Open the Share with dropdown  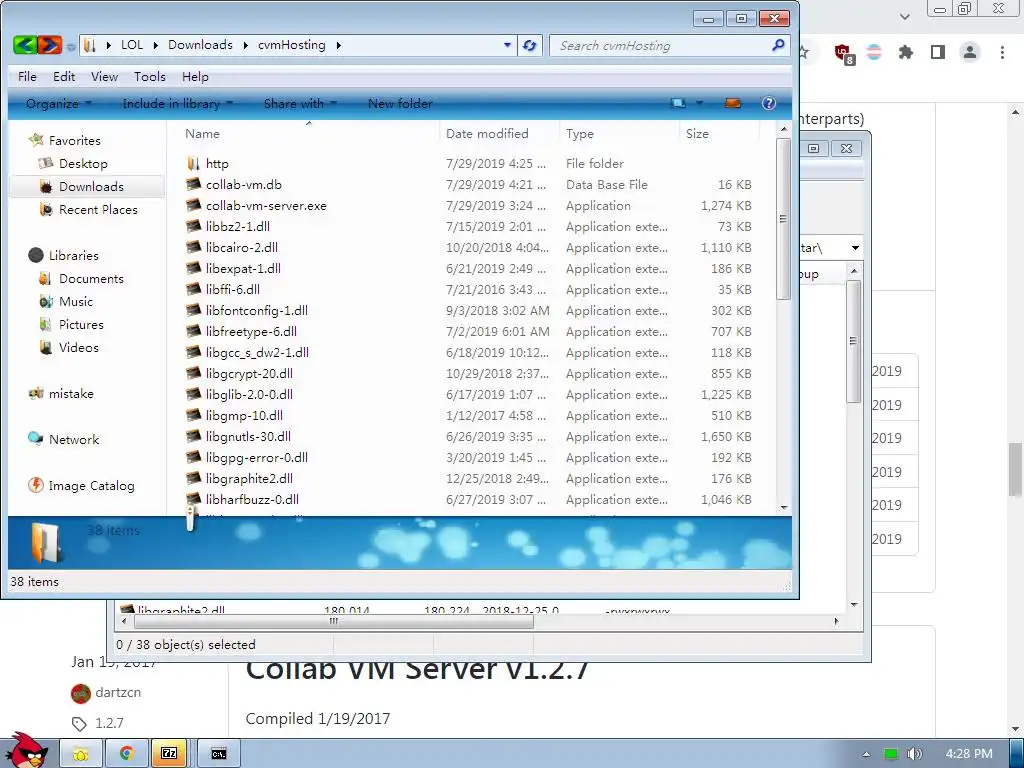[x=300, y=103]
